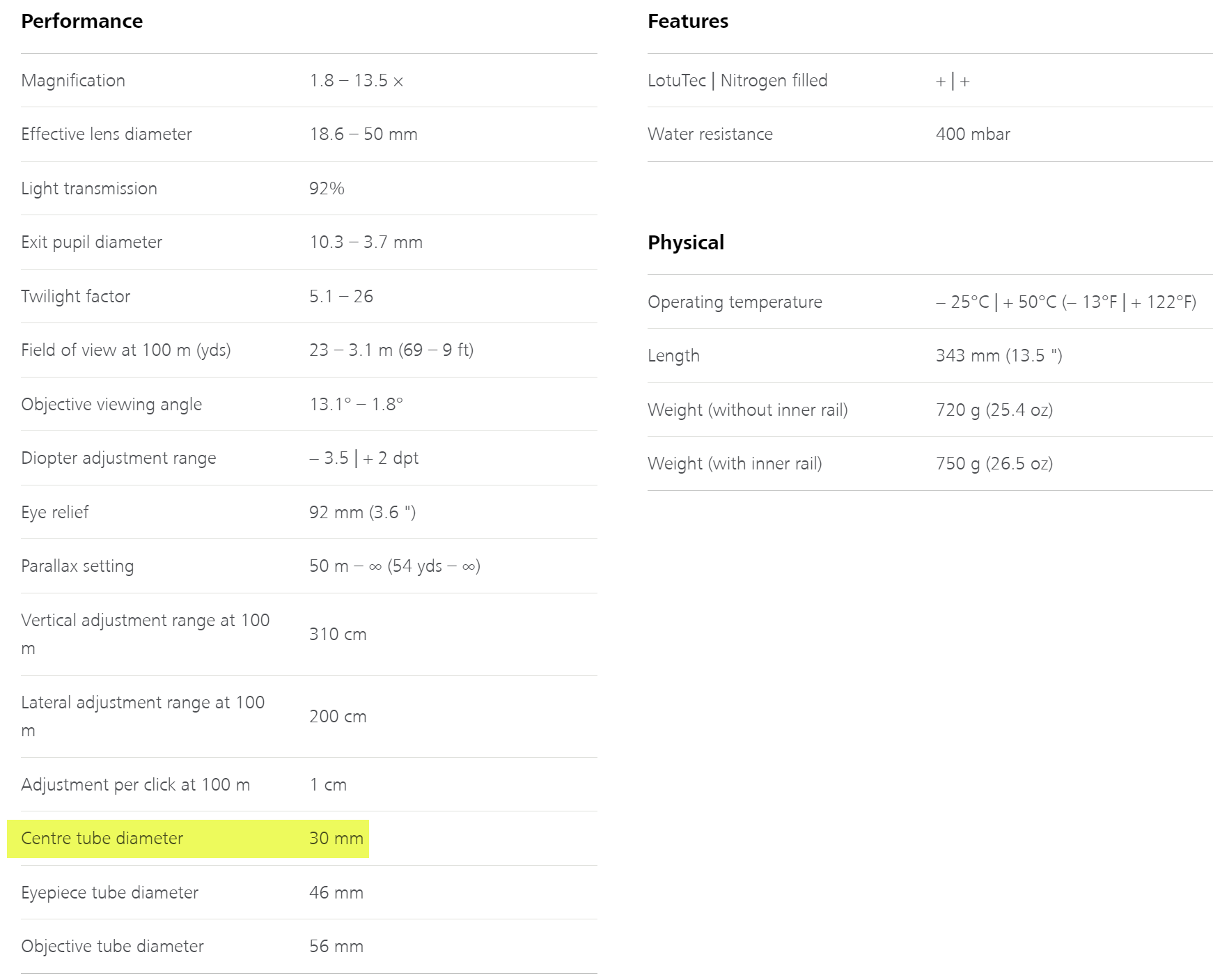
Task: Click the 310 cm vertical adjustment value
Action: point(338,635)
